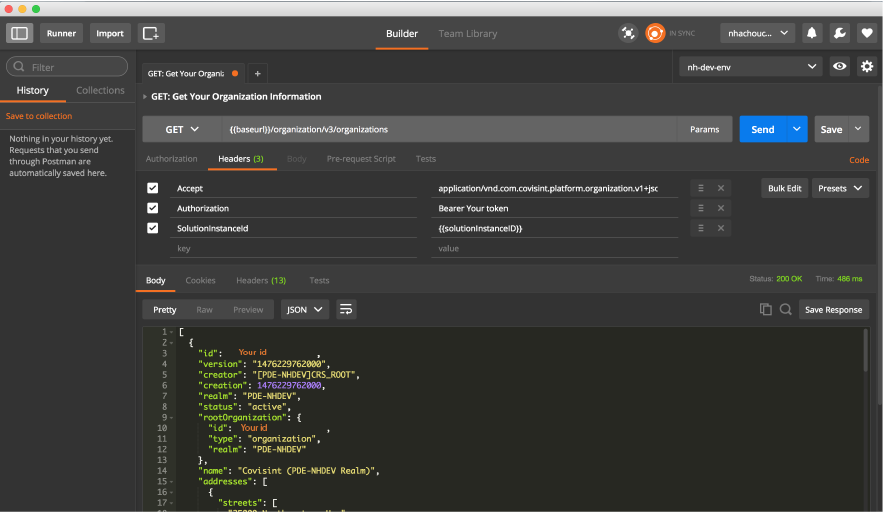This screenshot has width=883, height=512.
Task: Open the wrench settings icon
Action: pos(839,33)
